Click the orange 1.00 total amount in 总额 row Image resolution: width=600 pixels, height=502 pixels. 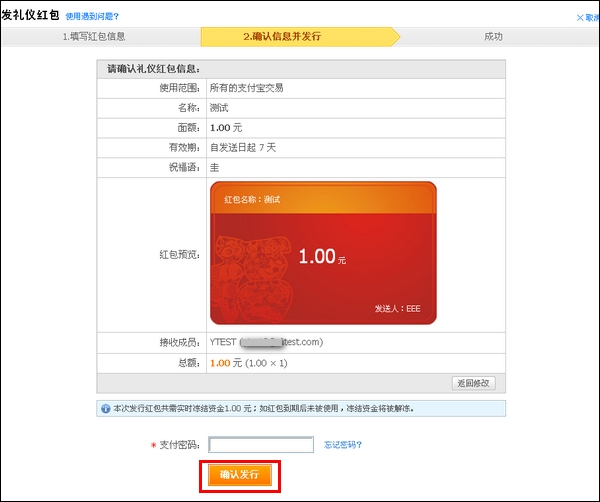point(220,363)
